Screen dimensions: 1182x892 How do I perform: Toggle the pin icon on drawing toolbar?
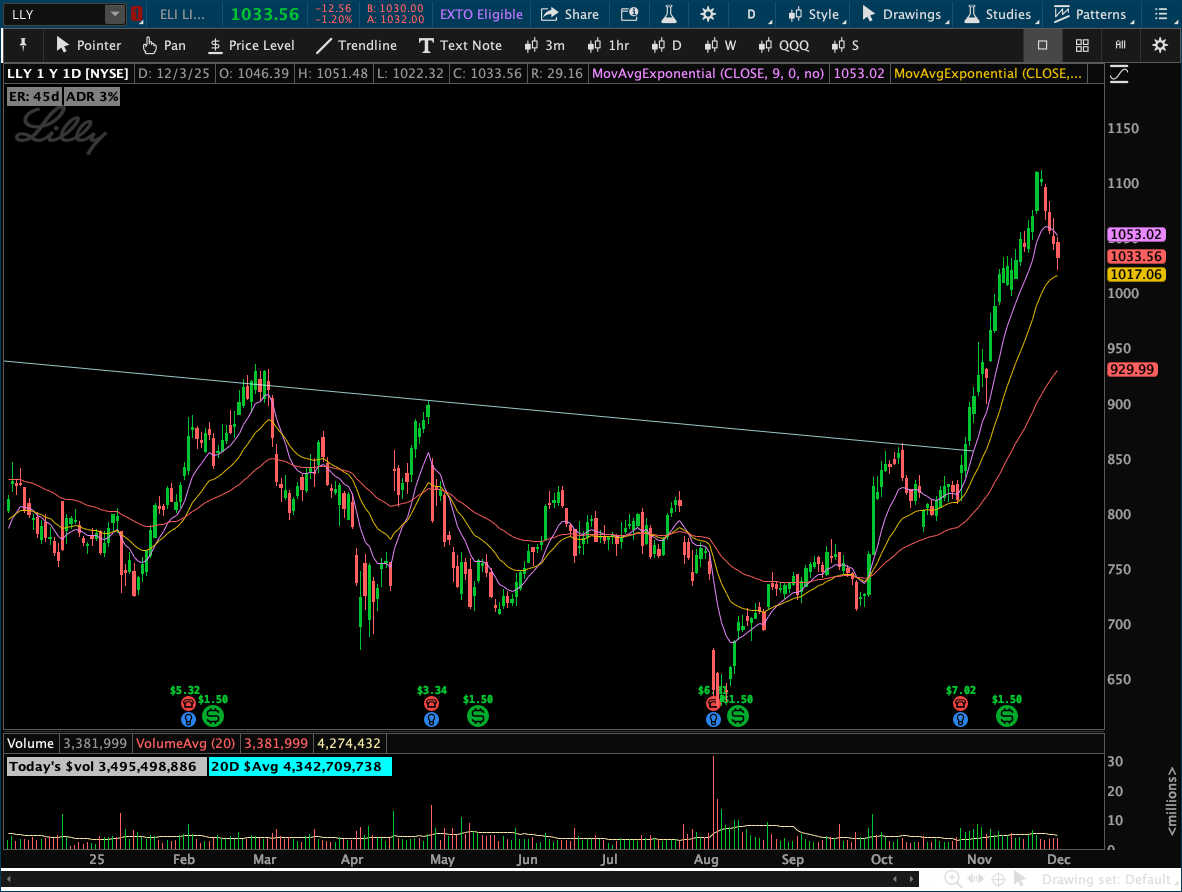coord(23,45)
